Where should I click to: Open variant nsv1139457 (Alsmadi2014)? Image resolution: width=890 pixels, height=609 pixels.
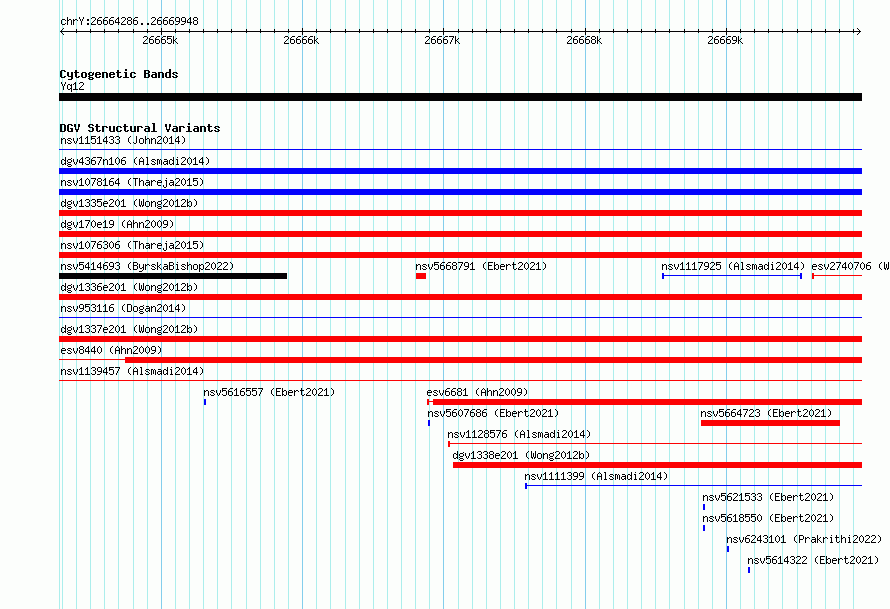point(132,371)
